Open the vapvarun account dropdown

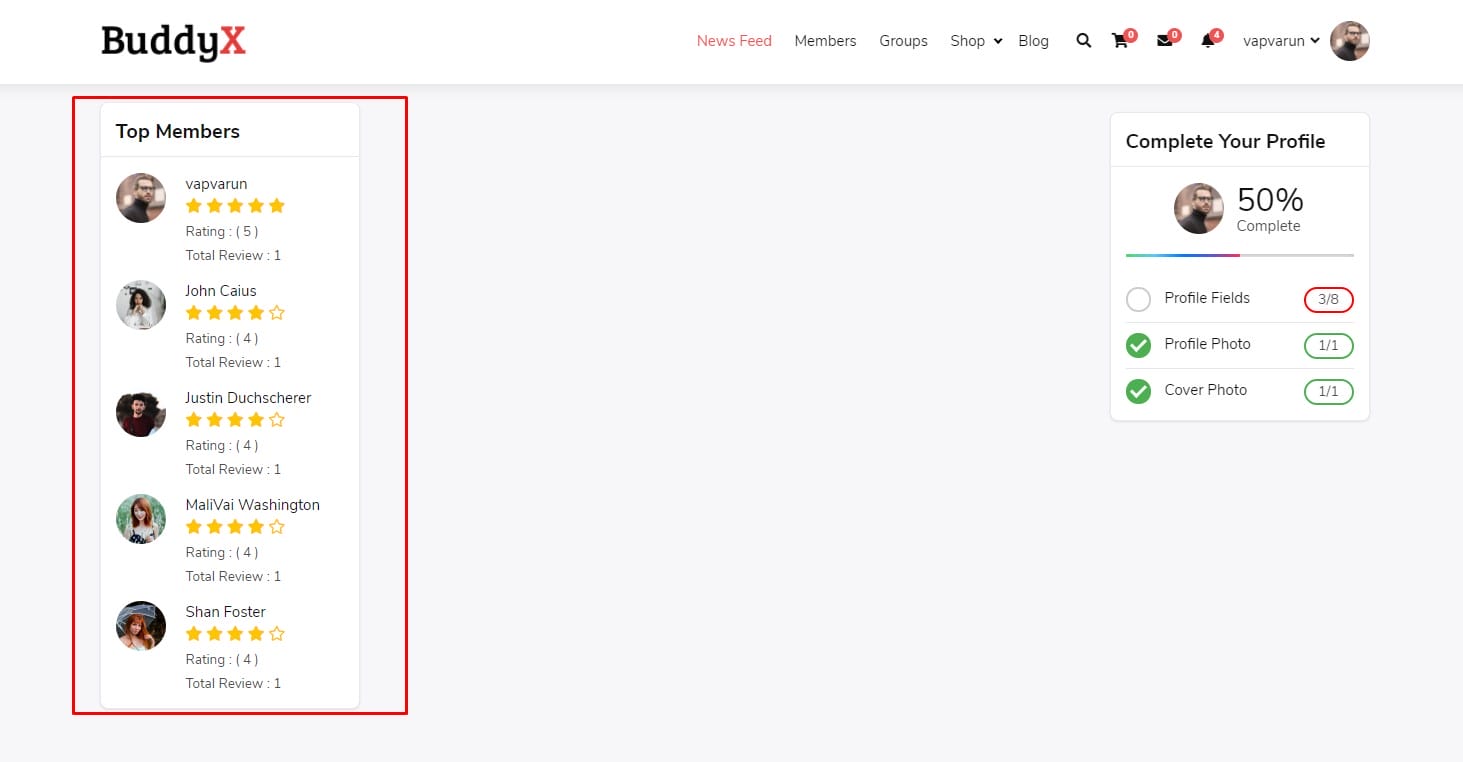(x=1280, y=41)
